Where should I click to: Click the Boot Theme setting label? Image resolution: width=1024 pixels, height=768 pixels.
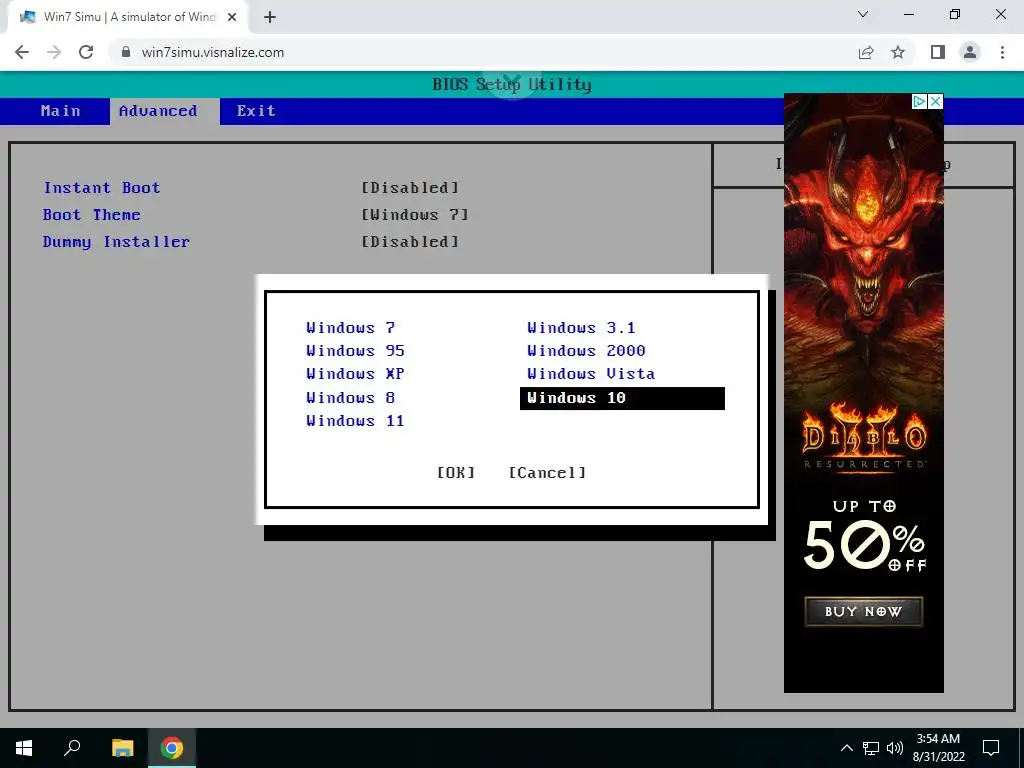tap(91, 215)
